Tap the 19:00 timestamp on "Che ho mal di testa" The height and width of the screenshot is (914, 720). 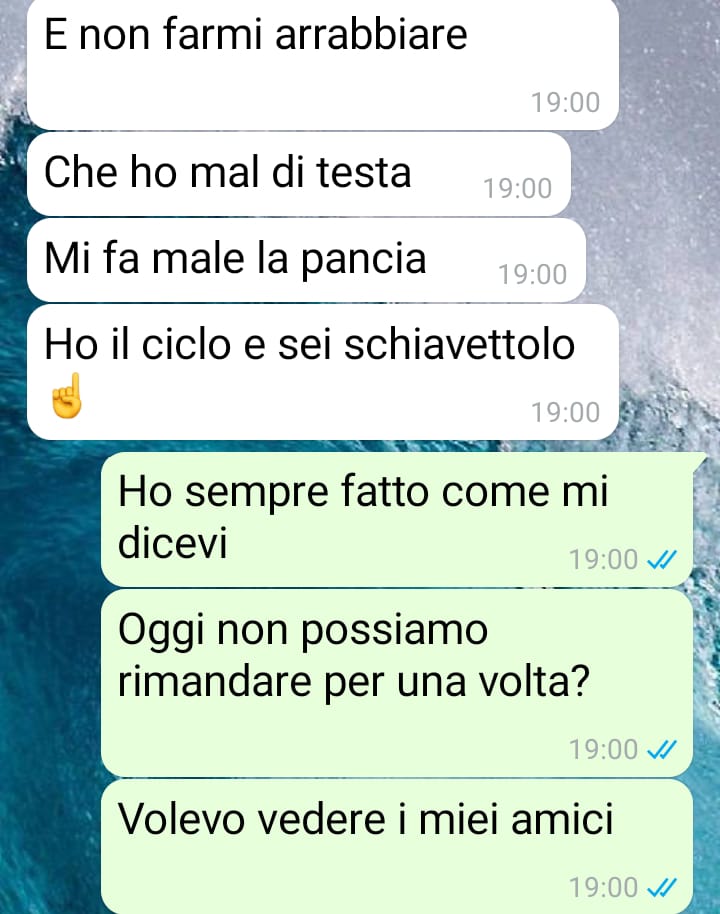(517, 189)
